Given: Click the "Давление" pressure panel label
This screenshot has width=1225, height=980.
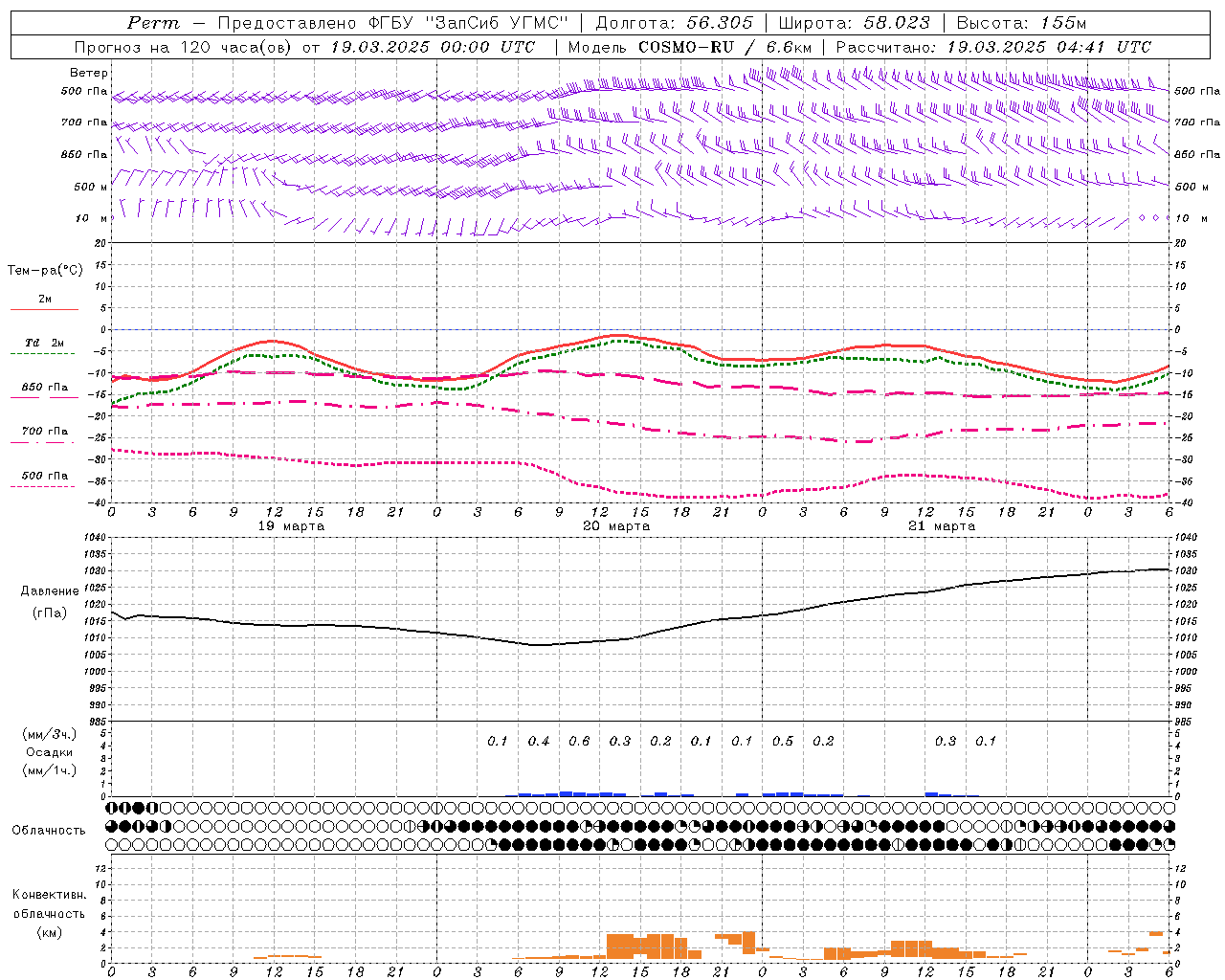Looking at the screenshot, I should tap(50, 591).
